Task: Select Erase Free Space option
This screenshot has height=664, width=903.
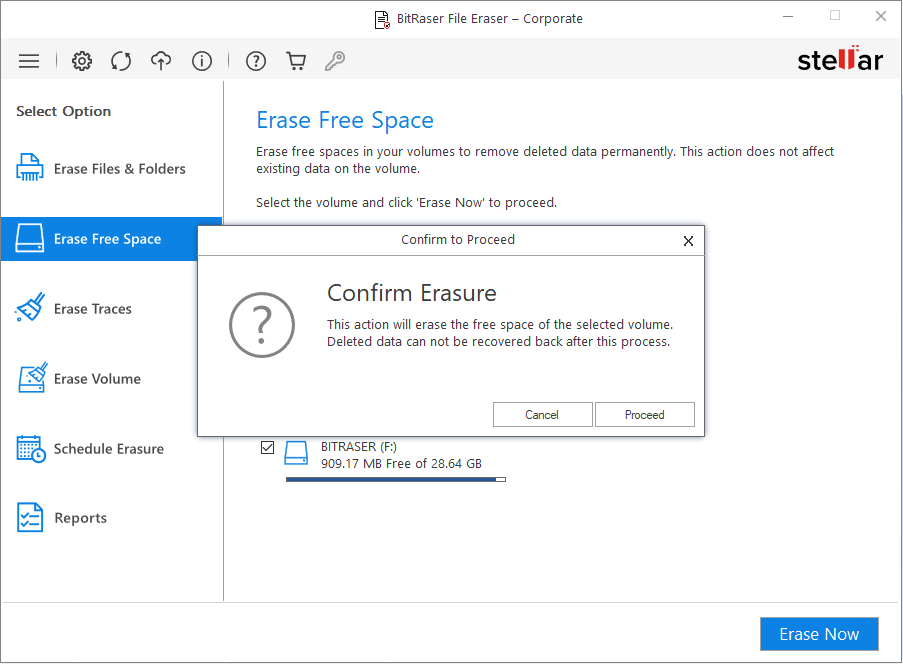Action: coord(111,239)
